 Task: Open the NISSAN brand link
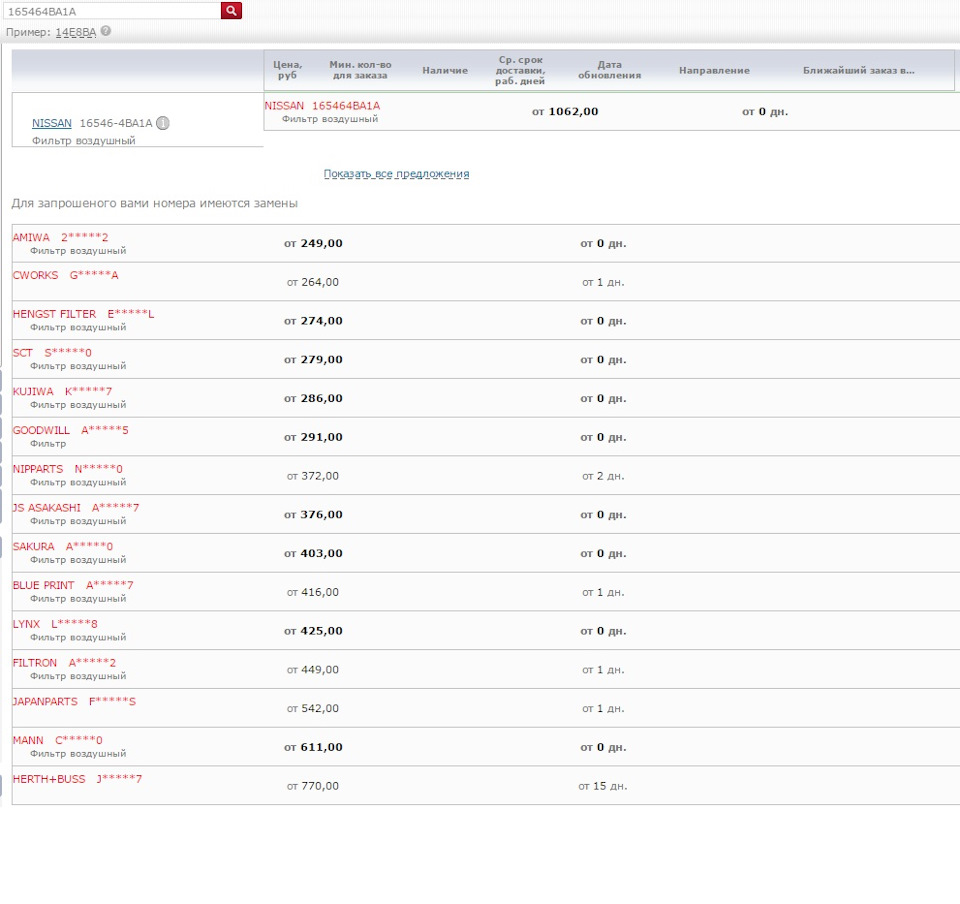coord(51,123)
